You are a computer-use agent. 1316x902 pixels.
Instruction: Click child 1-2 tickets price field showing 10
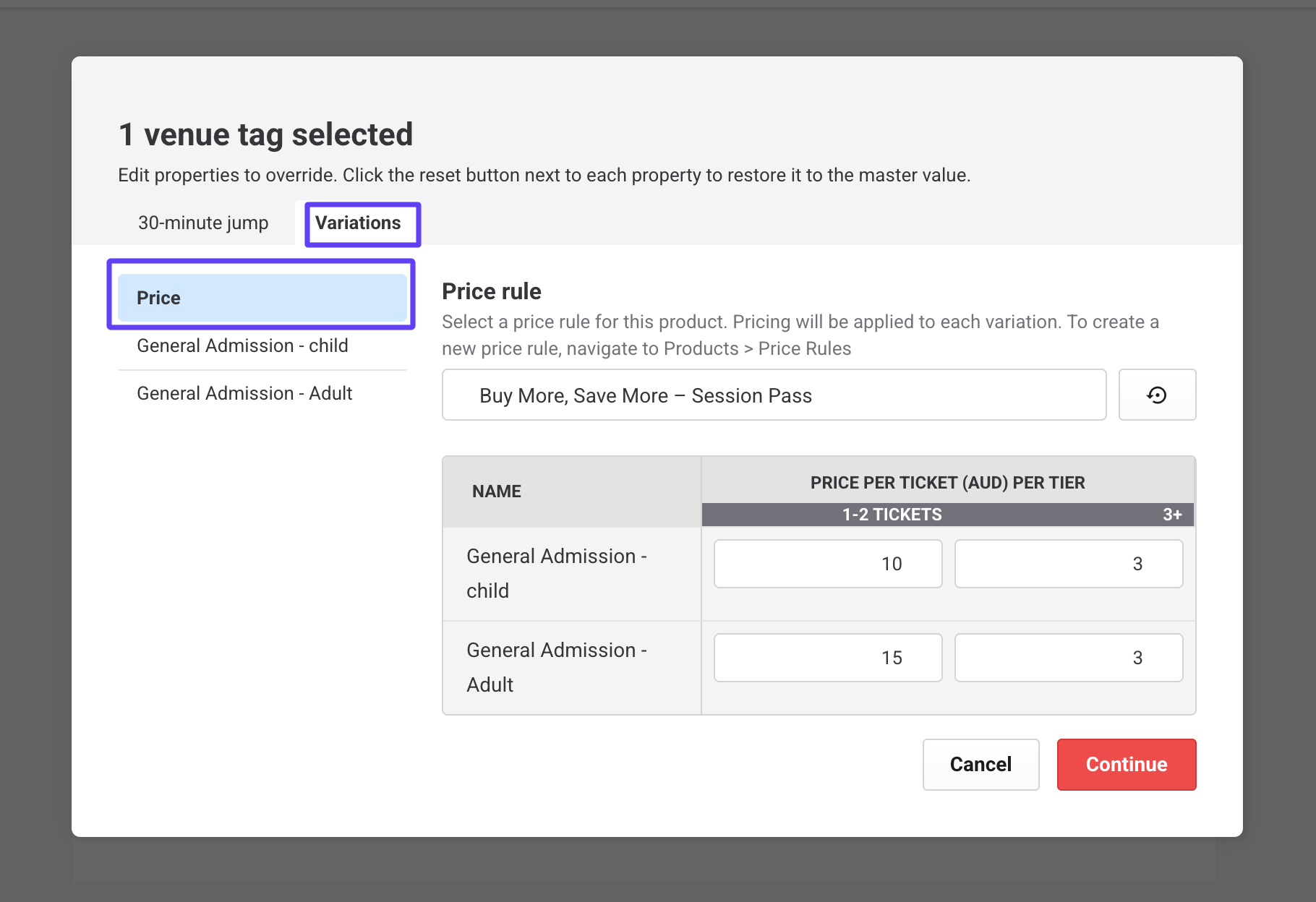827,564
